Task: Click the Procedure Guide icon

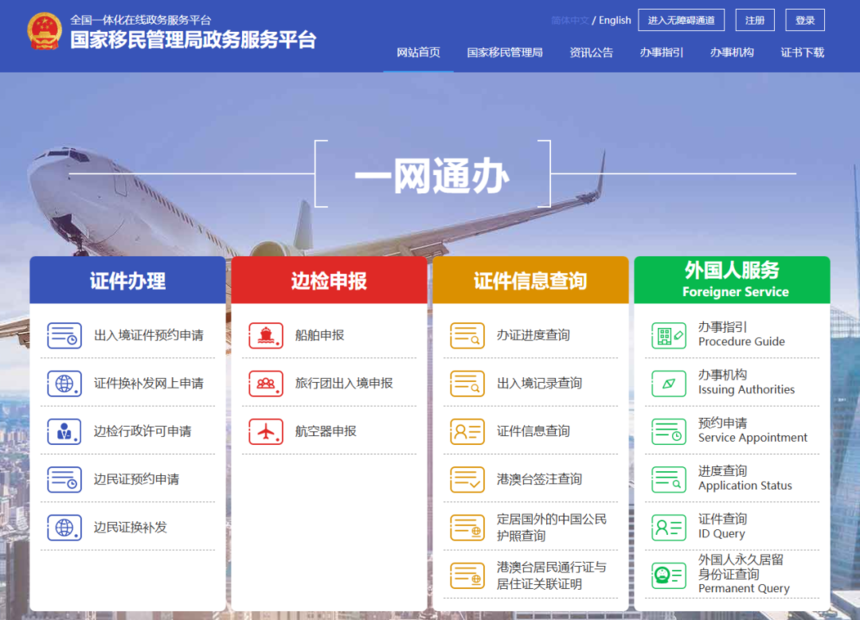Action: pyautogui.click(x=669, y=335)
